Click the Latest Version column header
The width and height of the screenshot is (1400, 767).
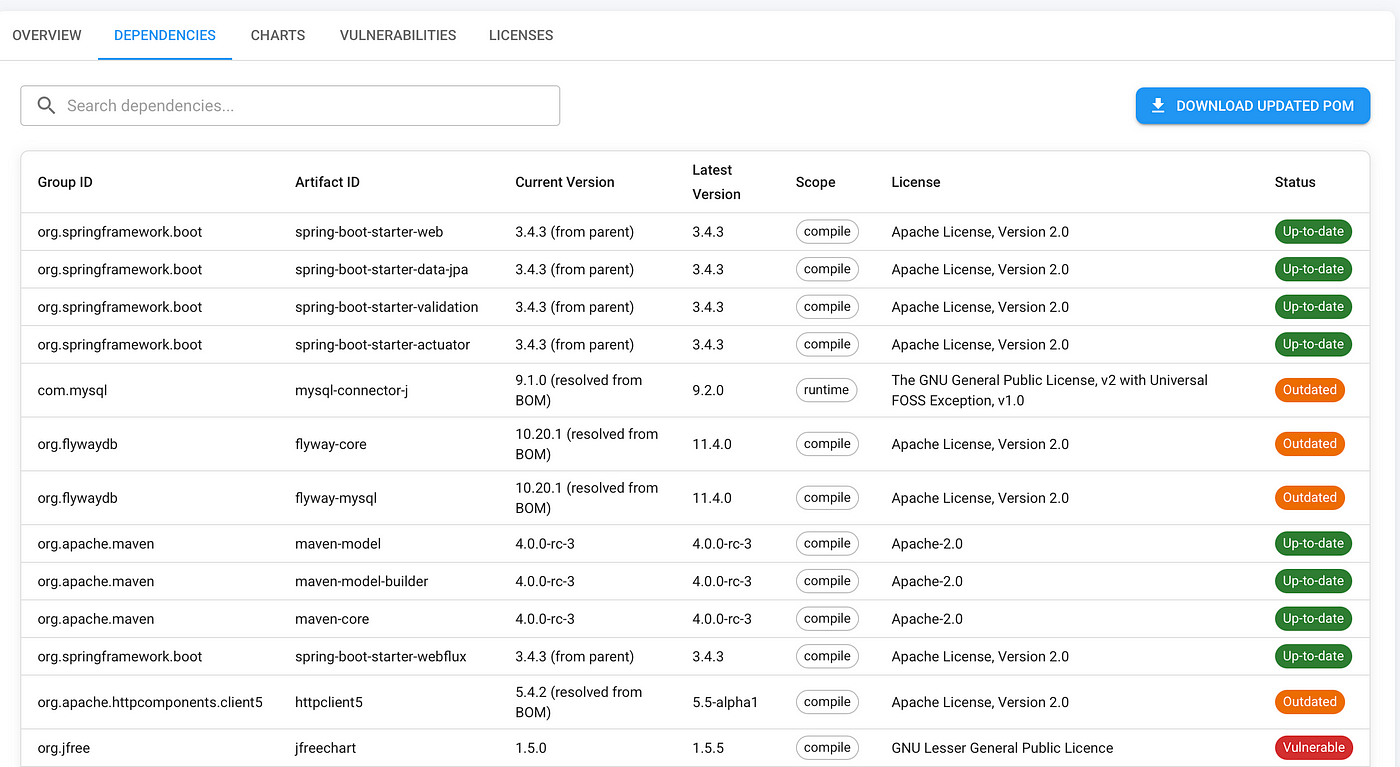point(716,182)
